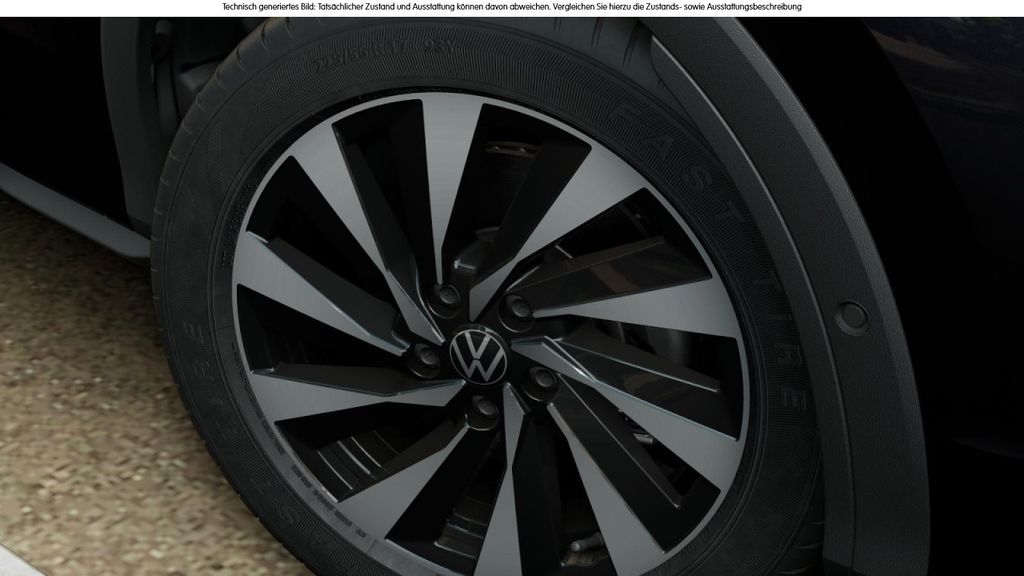Image resolution: width=1024 pixels, height=576 pixels.
Task: Click the bottom lug bolt below VW logo
Action: tap(483, 408)
